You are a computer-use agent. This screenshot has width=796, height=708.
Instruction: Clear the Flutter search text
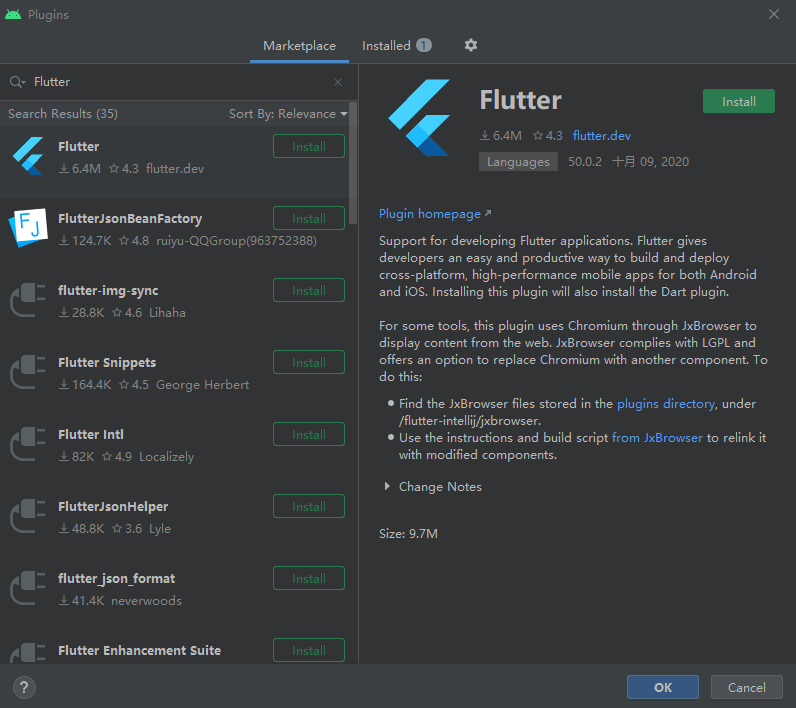coord(338,82)
